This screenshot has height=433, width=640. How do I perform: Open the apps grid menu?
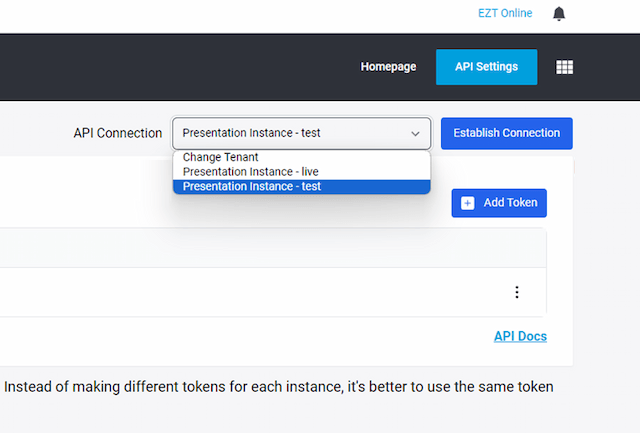coord(565,67)
